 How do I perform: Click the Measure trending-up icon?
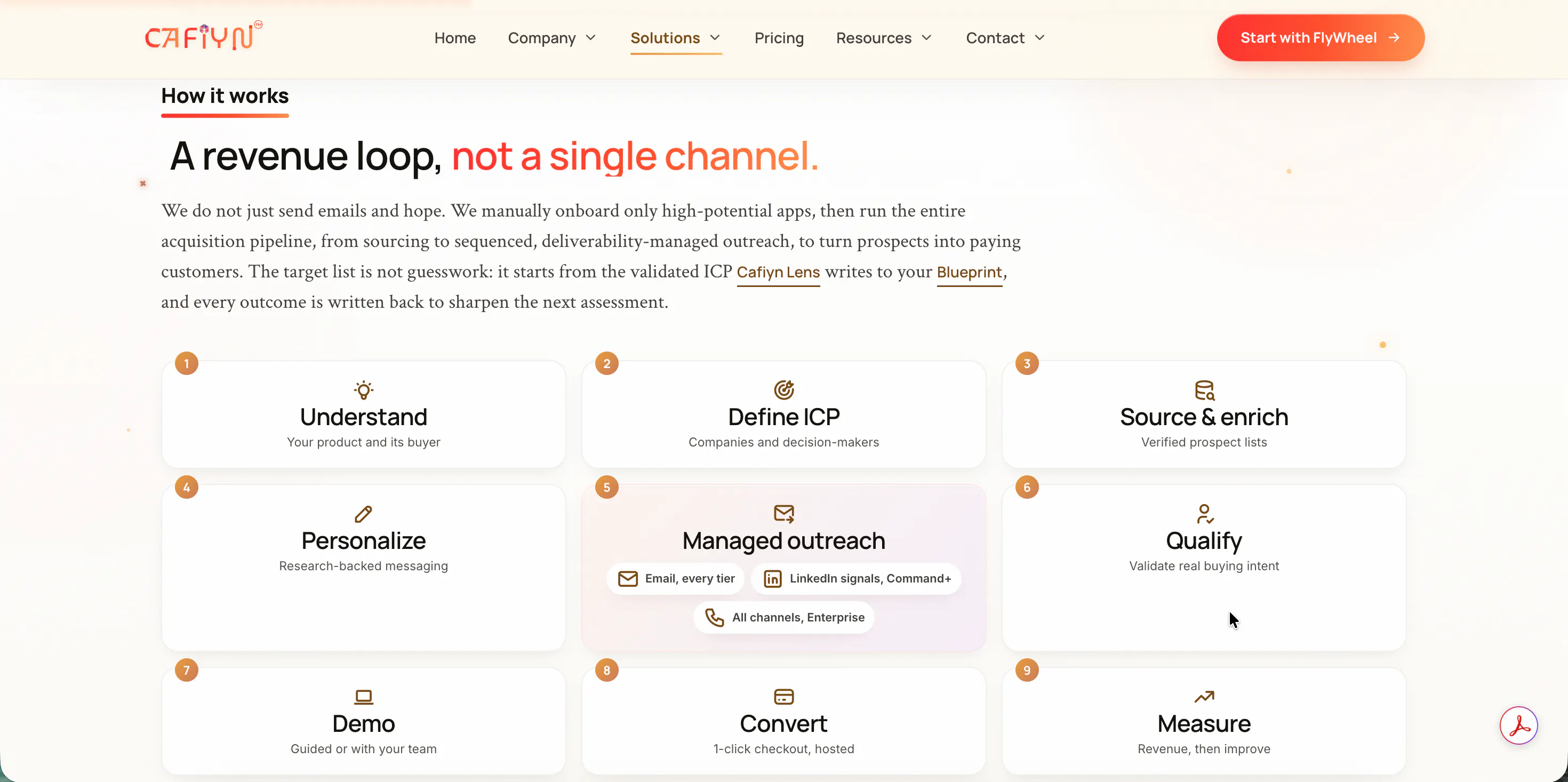1204,696
